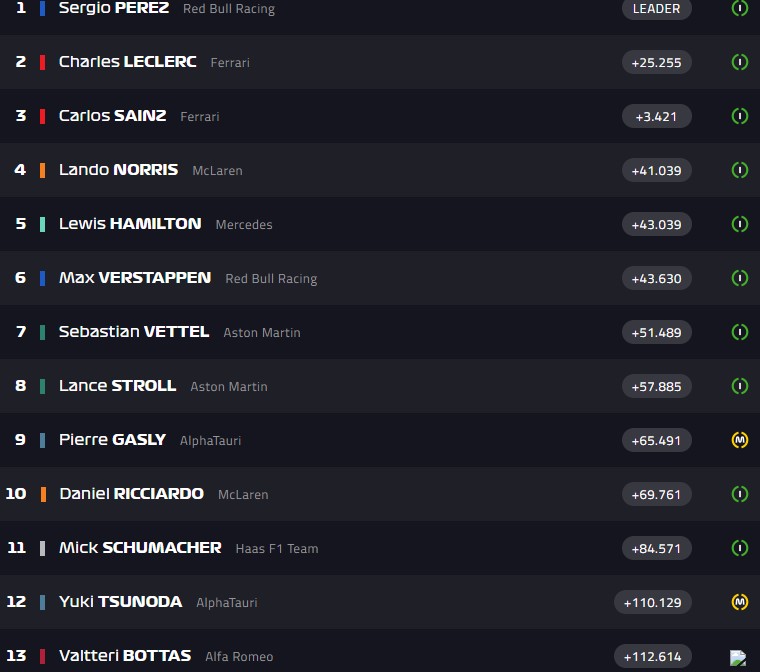The height and width of the screenshot is (672, 760).
Task: Click the intermediate tyre icon for Charles Leclerc
Action: click(740, 62)
